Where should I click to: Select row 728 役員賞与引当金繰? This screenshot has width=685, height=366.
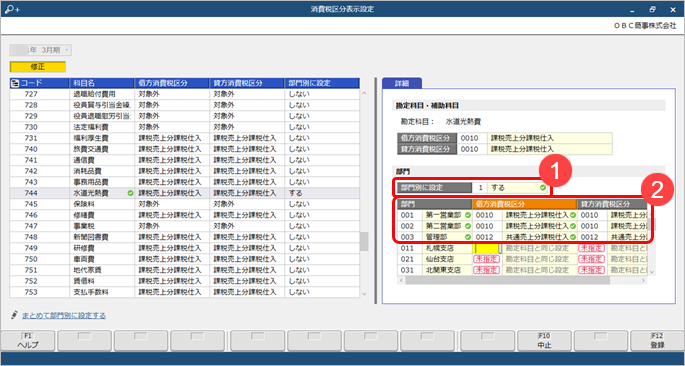184,105
